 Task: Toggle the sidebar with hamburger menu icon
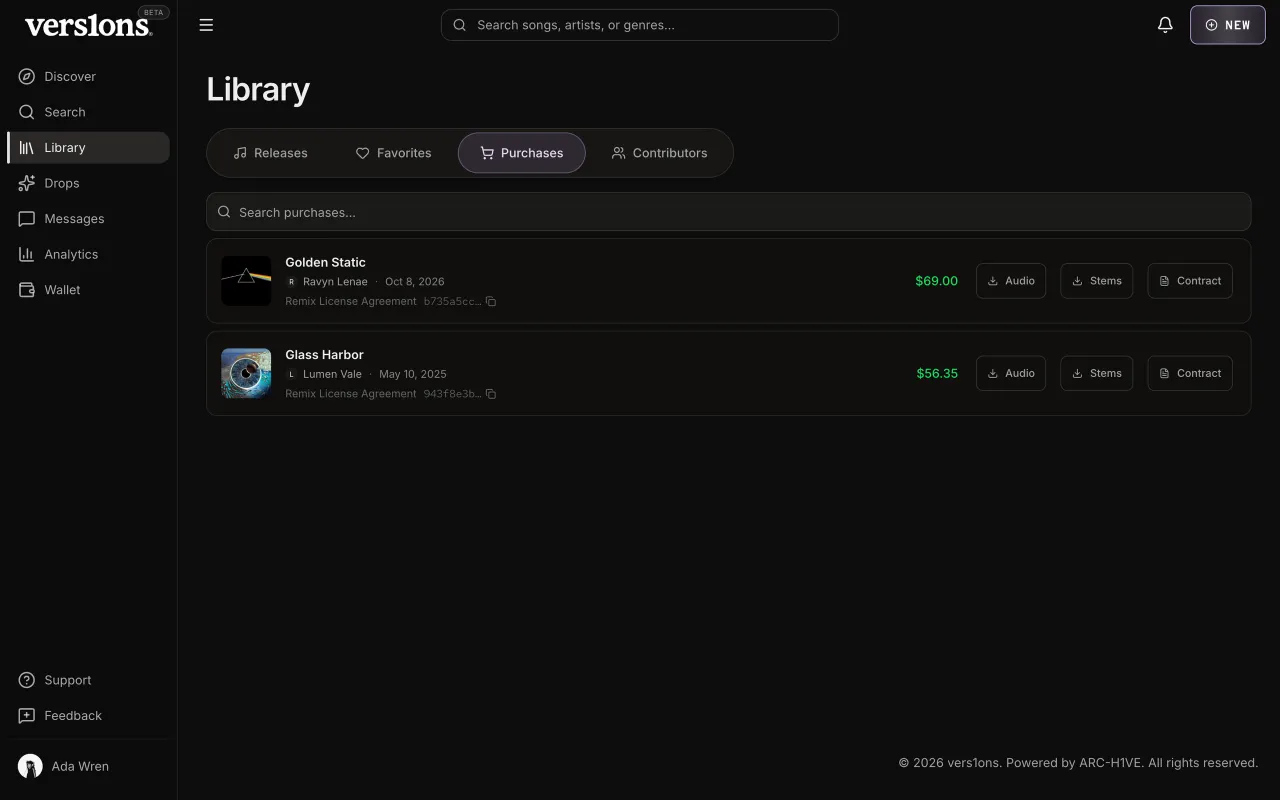click(x=206, y=25)
